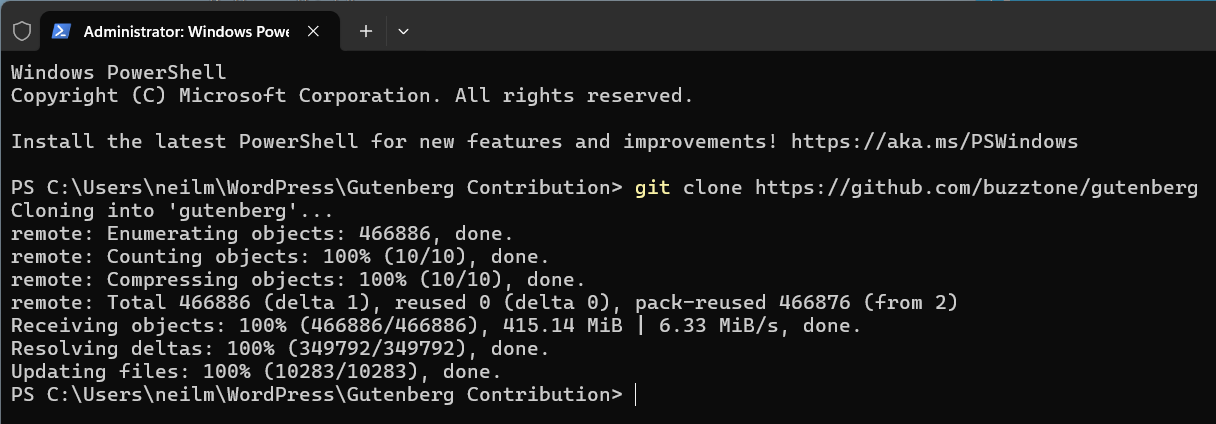
Task: Open the aka.ms/PSWindows link
Action: 934,141
